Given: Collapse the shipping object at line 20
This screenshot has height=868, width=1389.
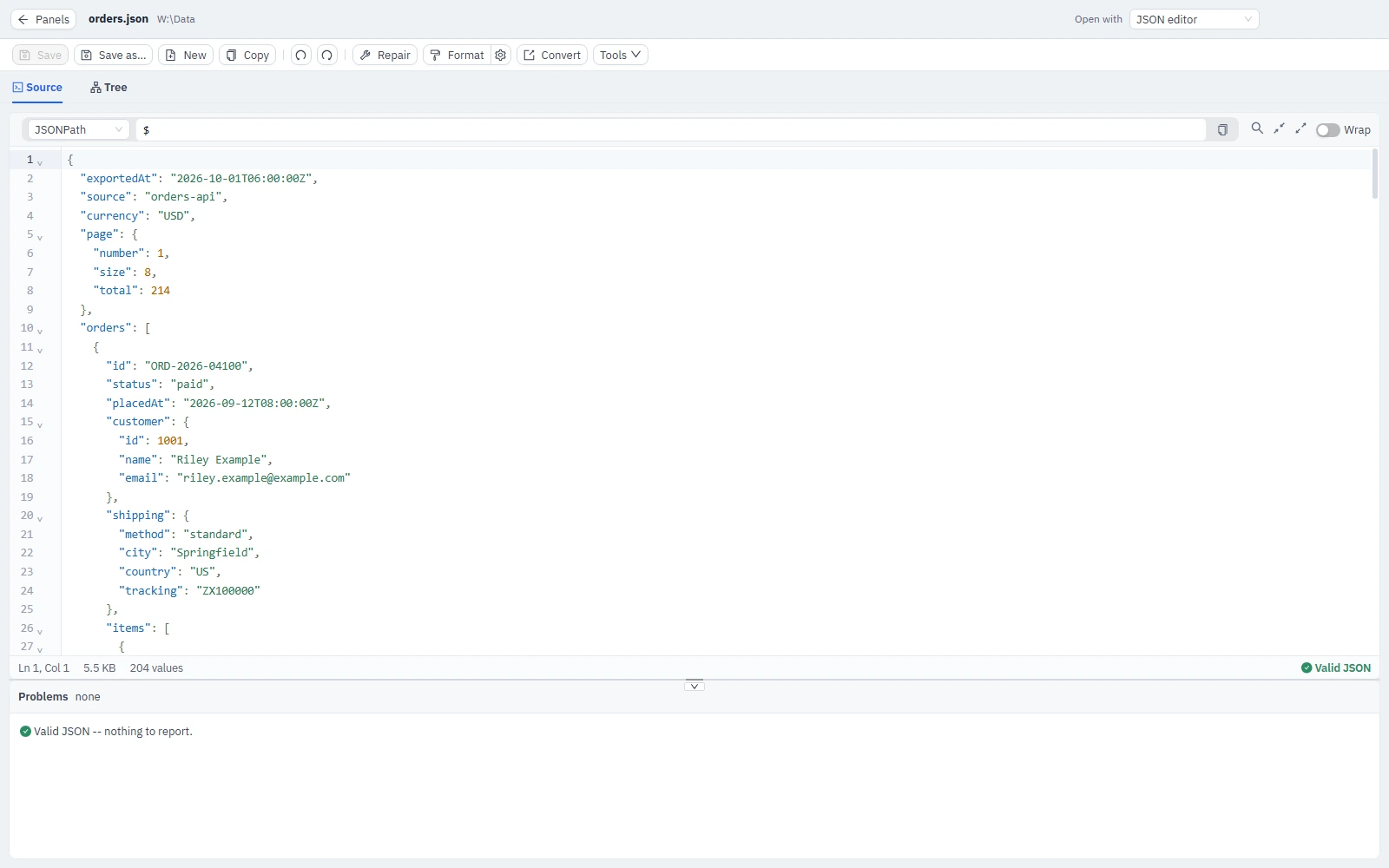Looking at the screenshot, I should coord(40,517).
